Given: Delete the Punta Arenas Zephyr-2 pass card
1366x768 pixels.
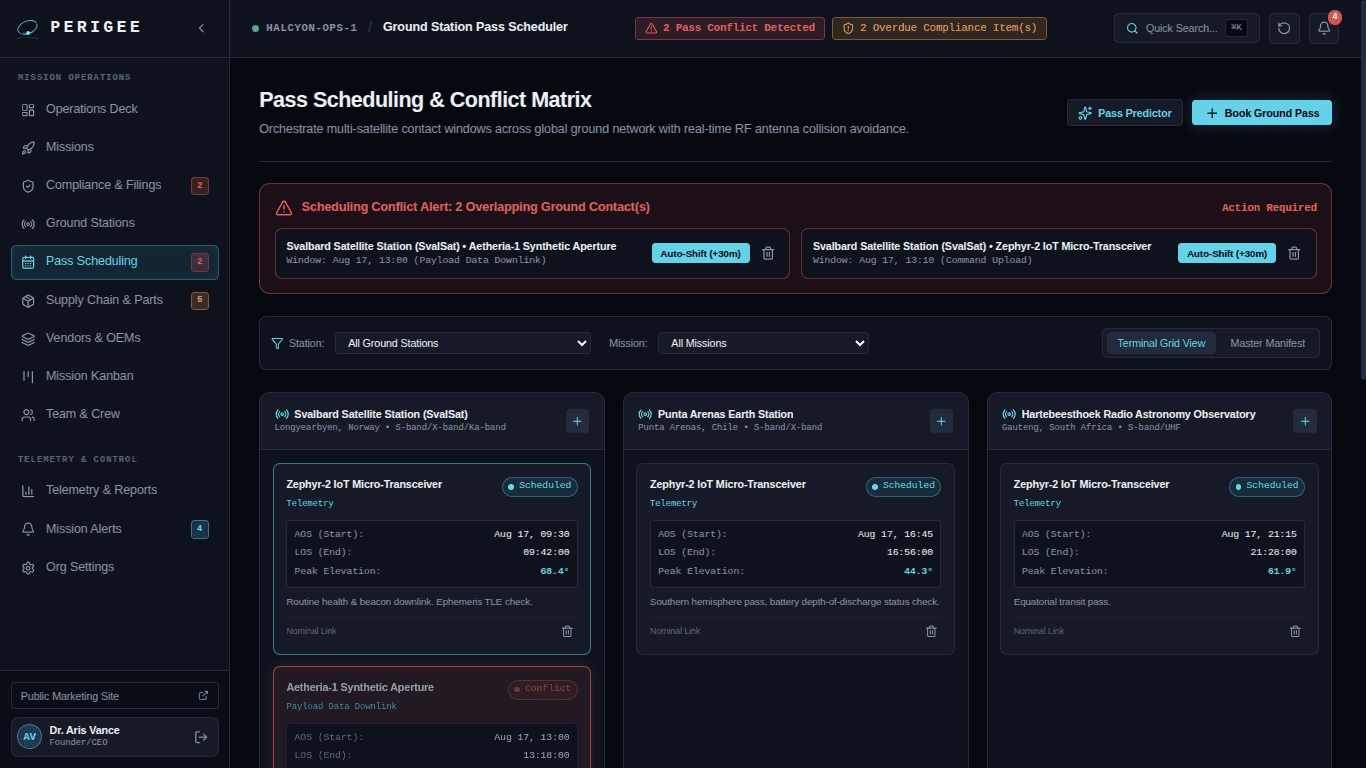Looking at the screenshot, I should click(x=931, y=631).
